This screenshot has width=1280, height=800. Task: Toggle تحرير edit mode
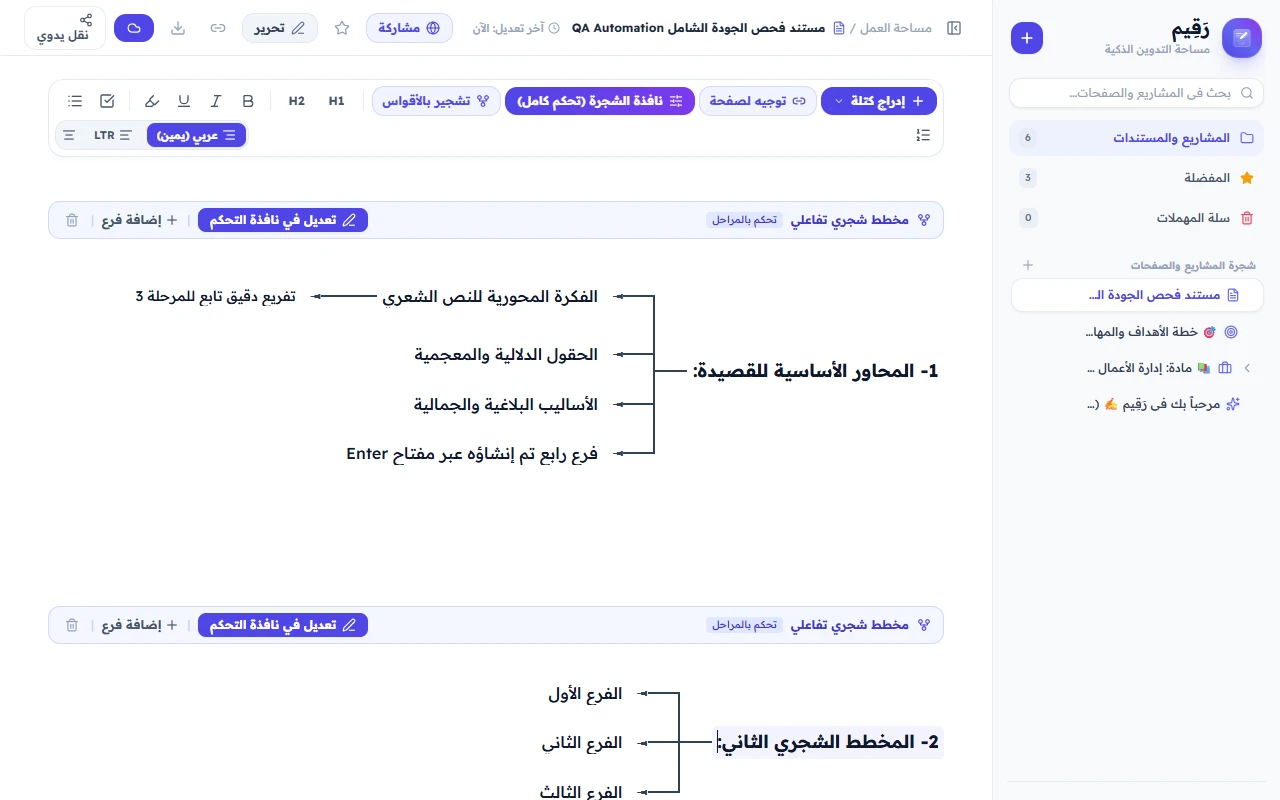tap(280, 28)
